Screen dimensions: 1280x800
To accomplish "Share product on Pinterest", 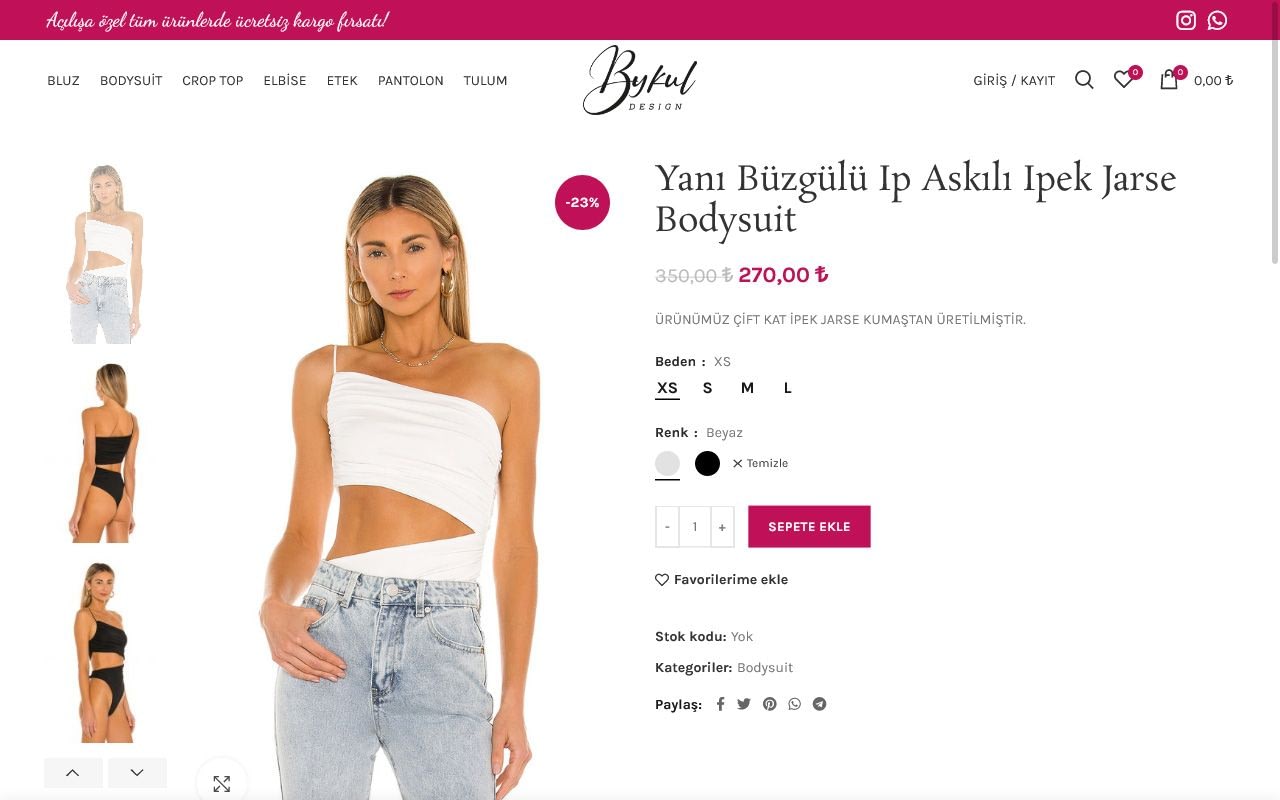I will (x=770, y=704).
